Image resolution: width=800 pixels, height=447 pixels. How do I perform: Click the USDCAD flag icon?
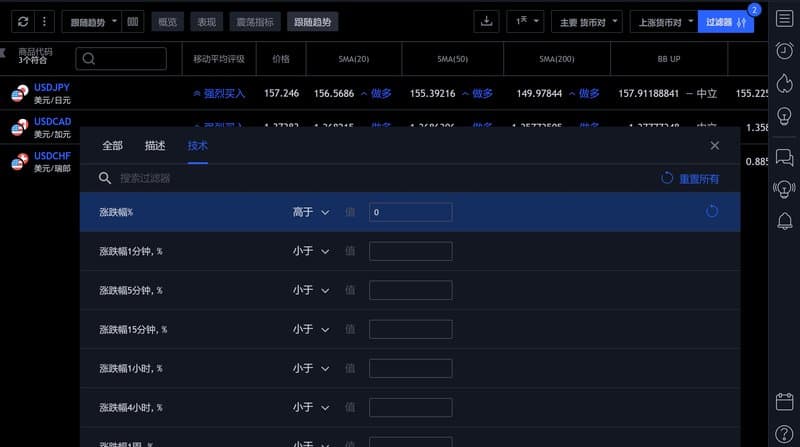pyautogui.click(x=20, y=128)
